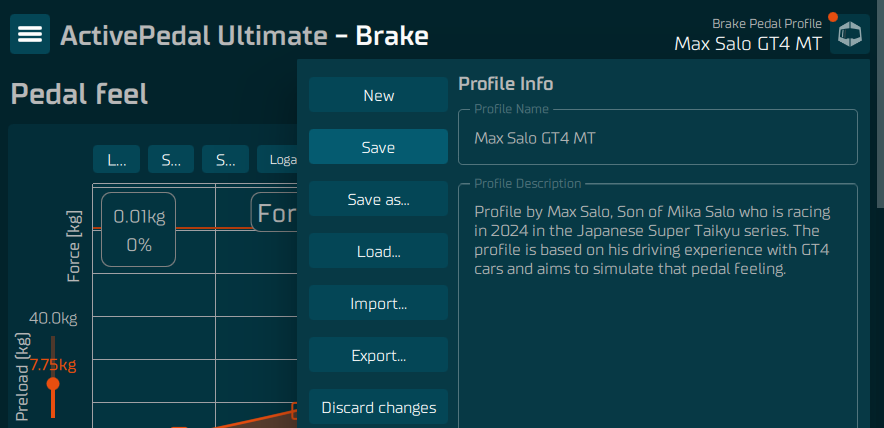This screenshot has height=428, width=884.
Task: Select the 'Loga' curve preset button
Action: point(277,159)
